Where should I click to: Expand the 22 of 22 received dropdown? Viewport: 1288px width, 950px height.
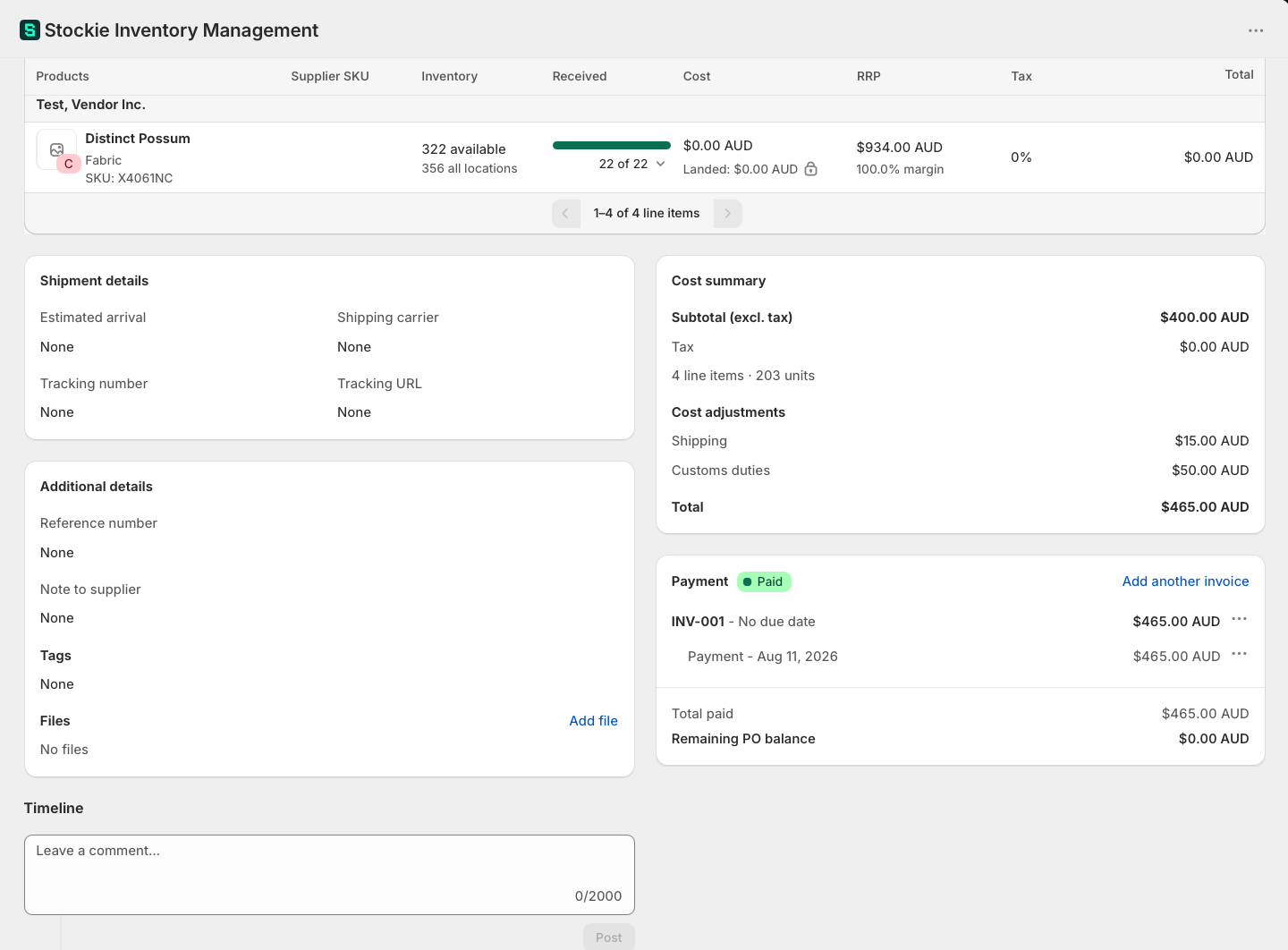(x=631, y=164)
